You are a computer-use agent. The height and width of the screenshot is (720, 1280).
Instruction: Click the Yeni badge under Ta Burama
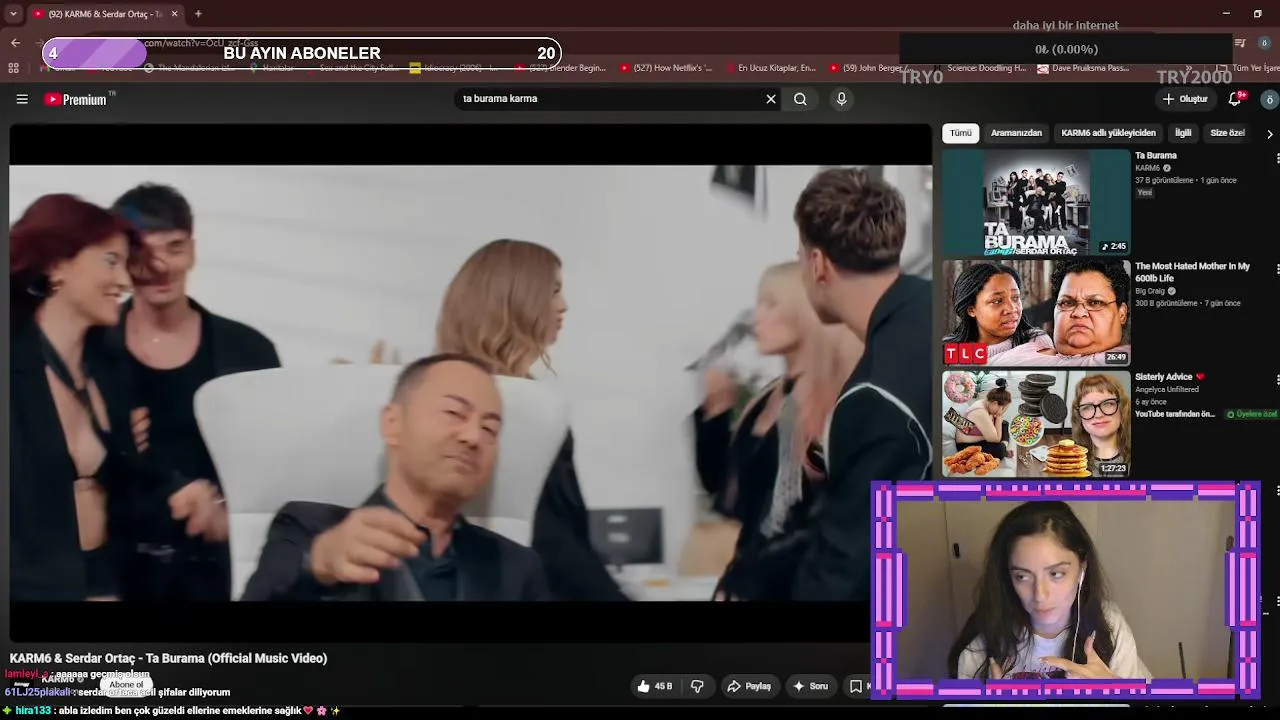tap(1145, 193)
